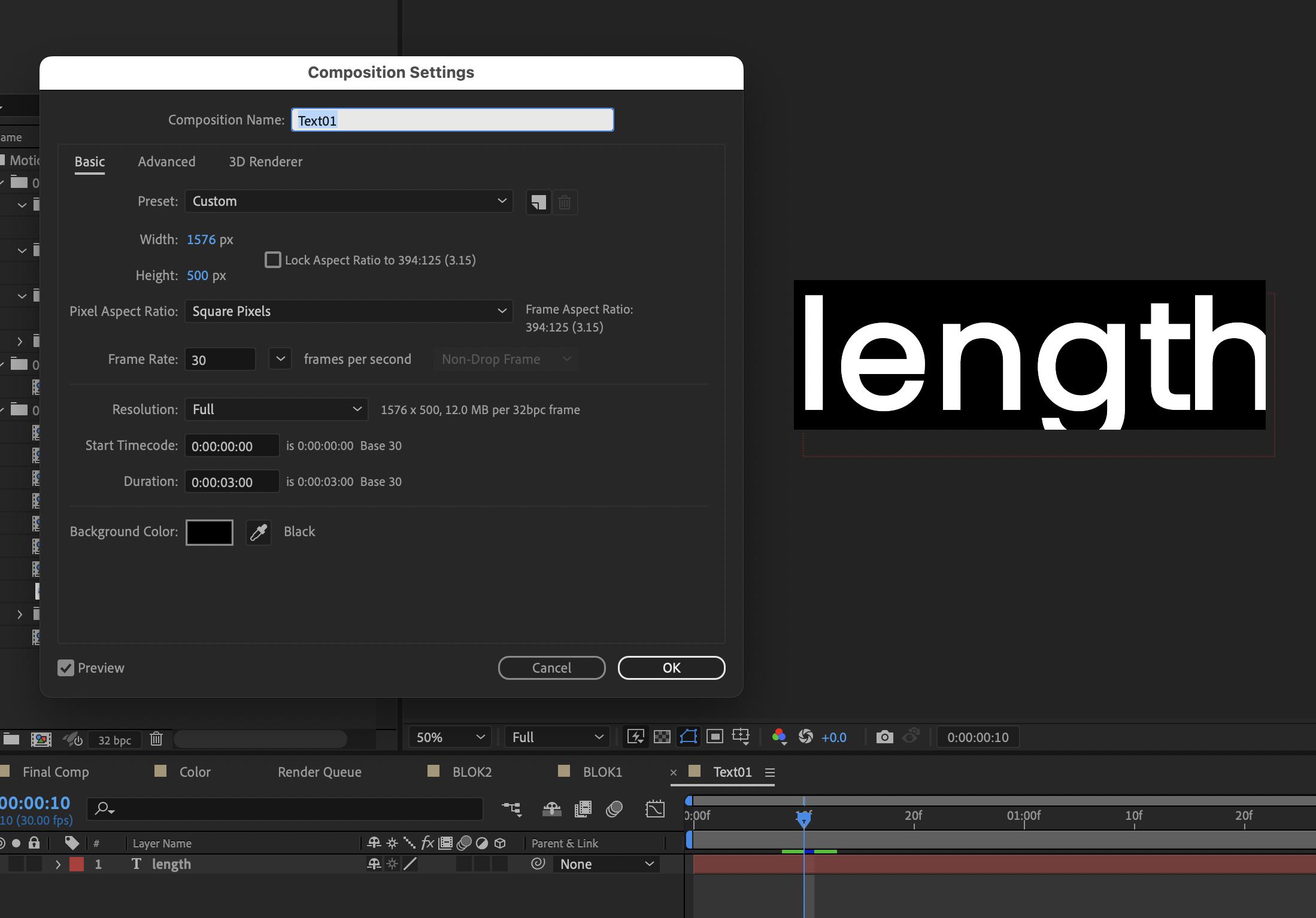Open the composition mini-flowchart

pyautogui.click(x=511, y=809)
